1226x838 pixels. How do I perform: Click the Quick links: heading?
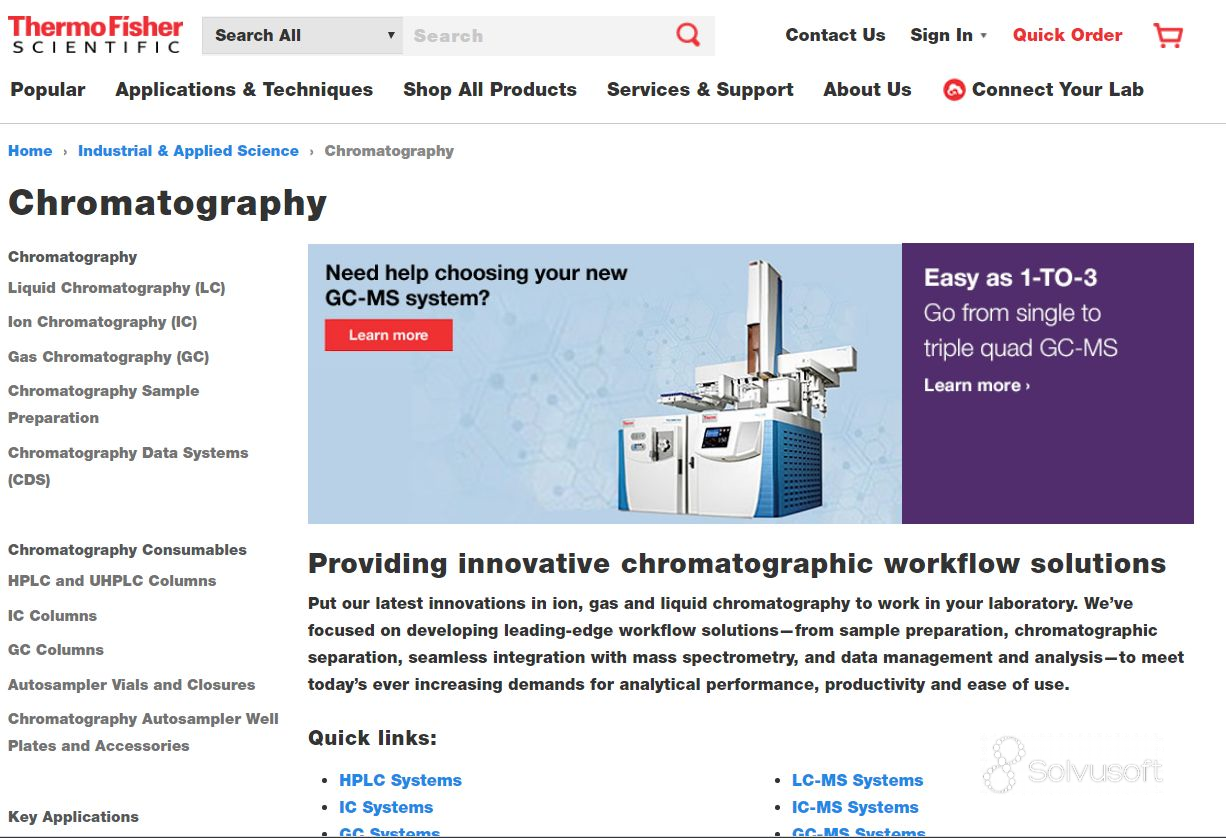372,738
